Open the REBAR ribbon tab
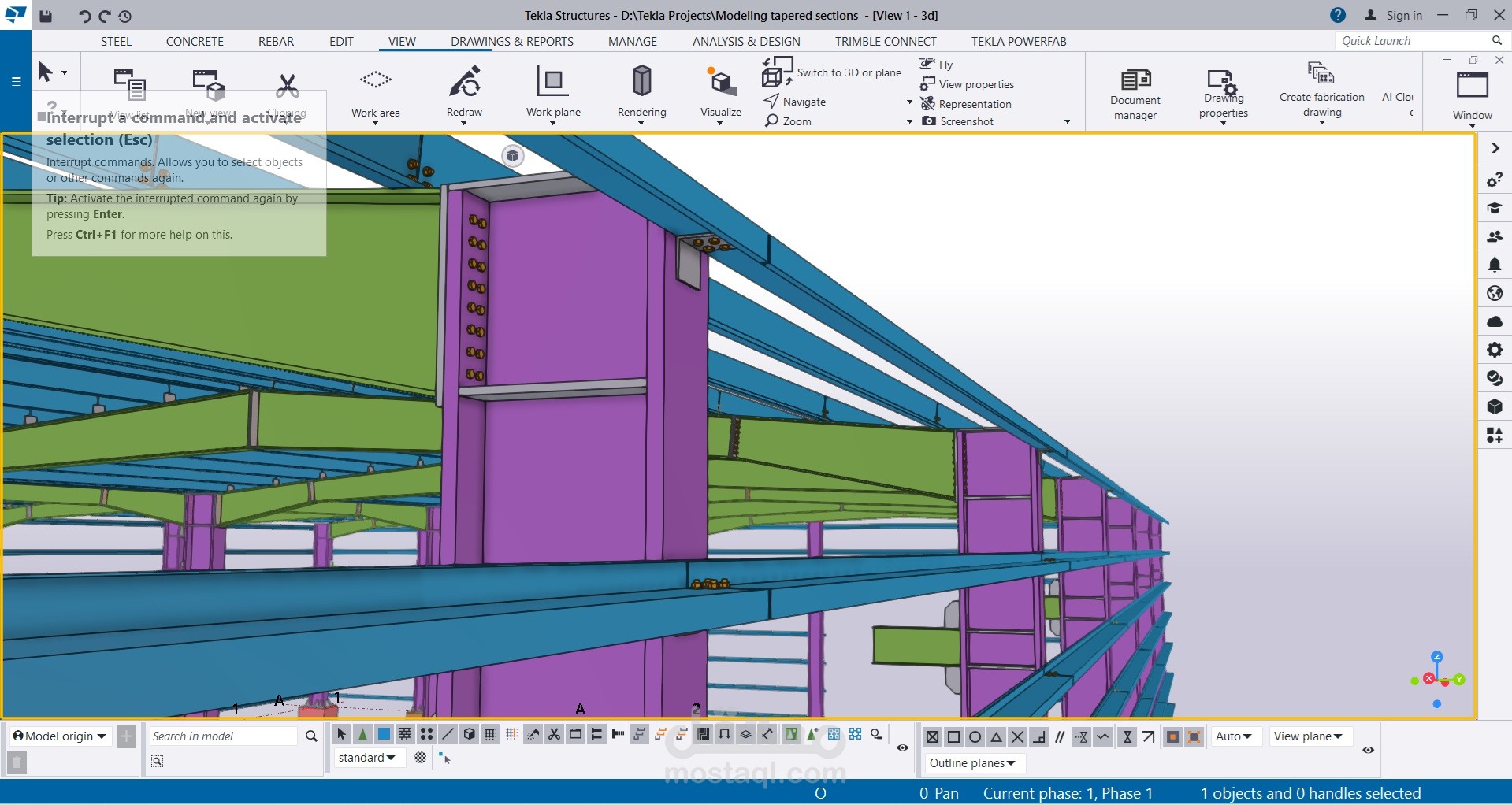 pyautogui.click(x=276, y=42)
